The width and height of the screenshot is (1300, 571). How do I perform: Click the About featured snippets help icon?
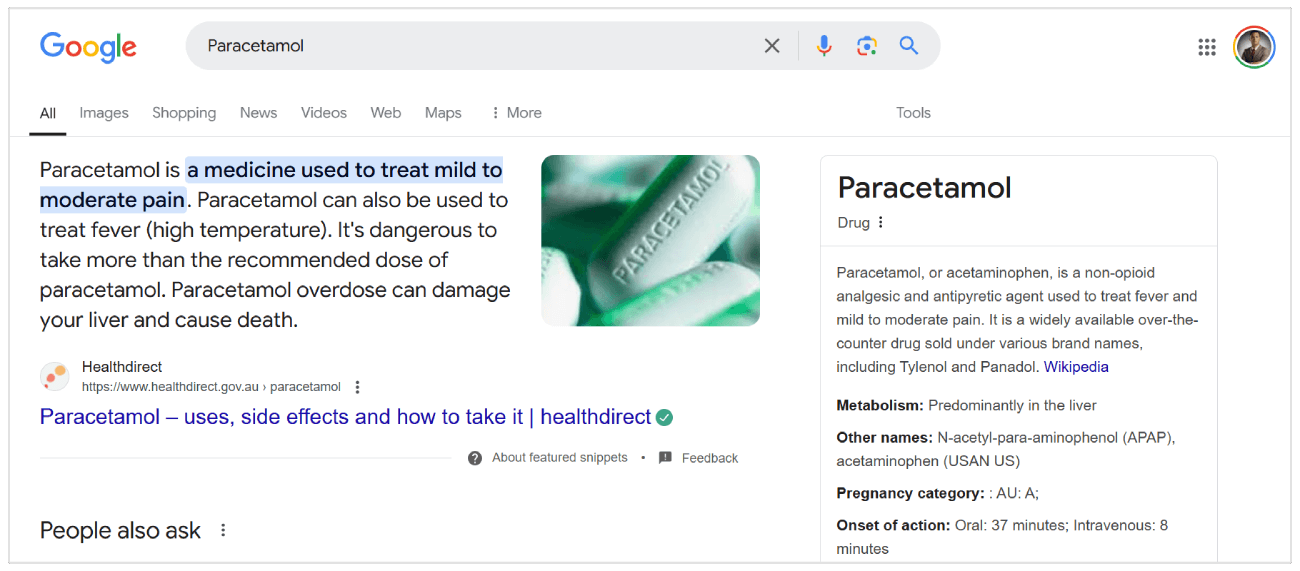click(475, 458)
